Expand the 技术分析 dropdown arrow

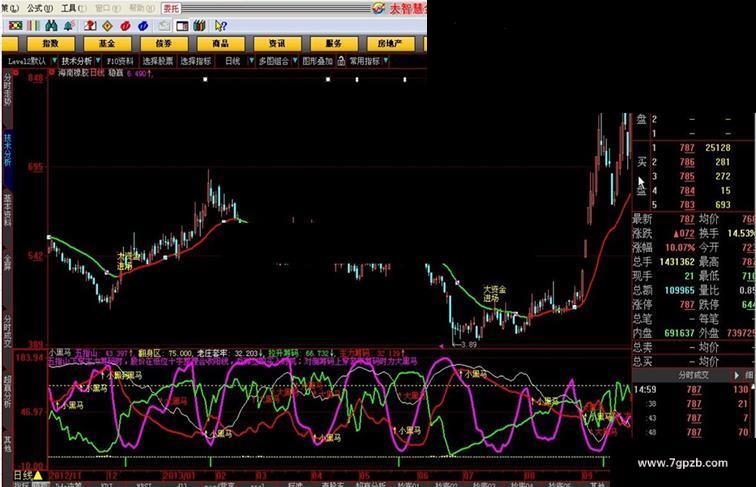[98, 61]
